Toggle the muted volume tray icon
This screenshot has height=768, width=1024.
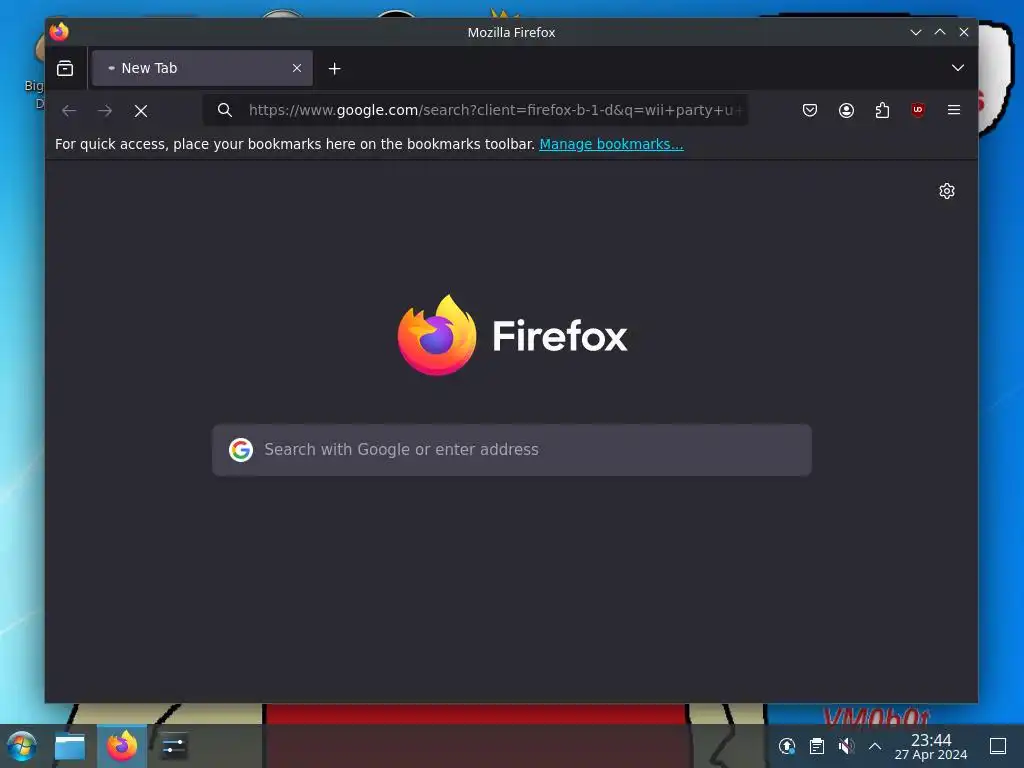click(846, 746)
